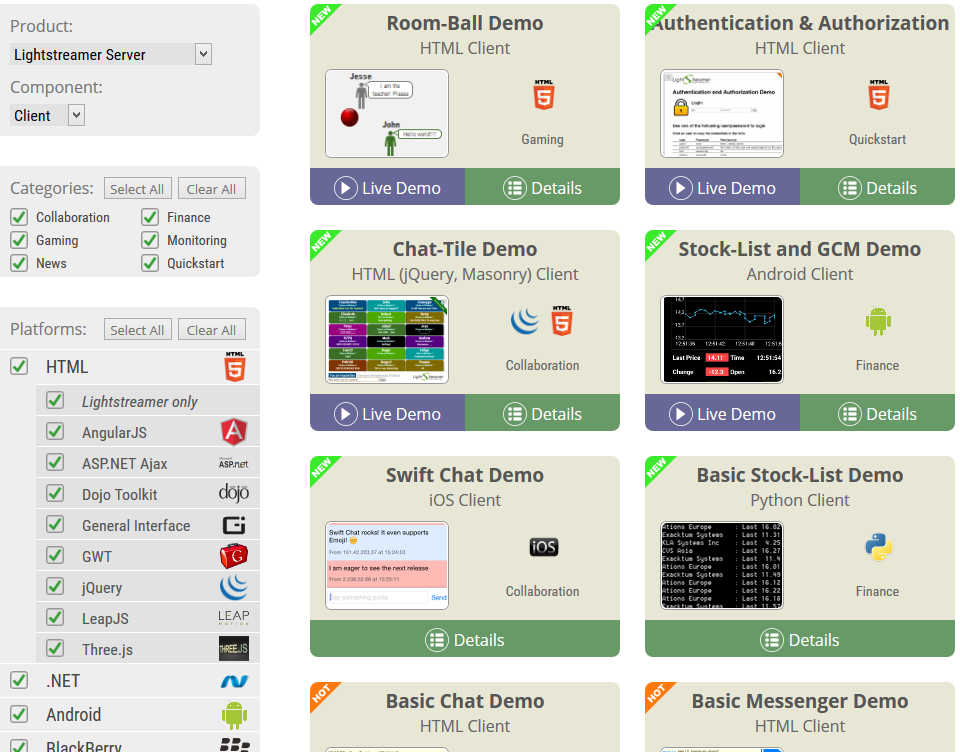Image resolution: width=960 pixels, height=752 pixels.
Task: Toggle the ASP.NET Ajax checkbox
Action: pyautogui.click(x=55, y=462)
